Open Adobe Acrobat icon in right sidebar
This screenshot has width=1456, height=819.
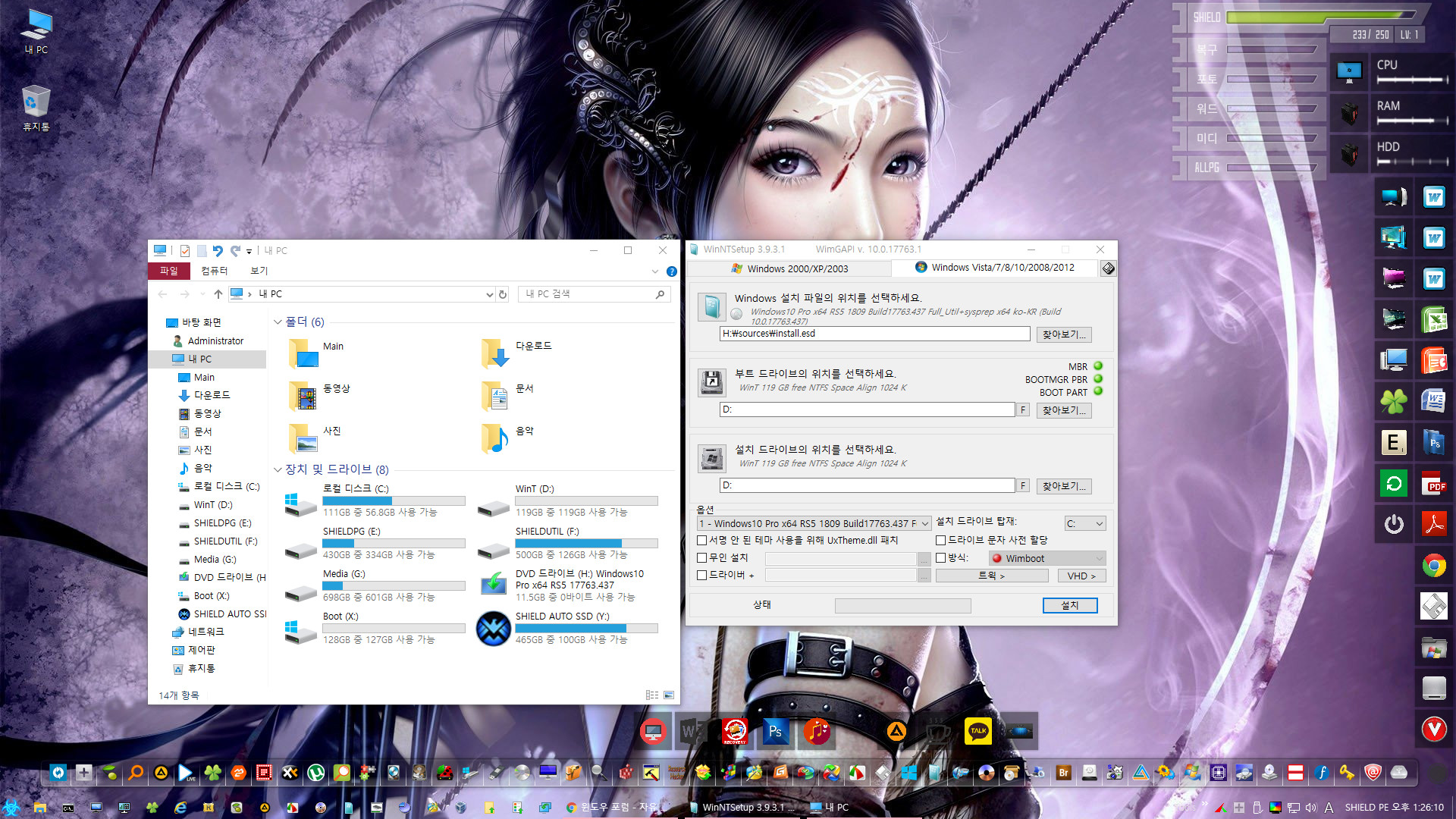coord(1433,524)
